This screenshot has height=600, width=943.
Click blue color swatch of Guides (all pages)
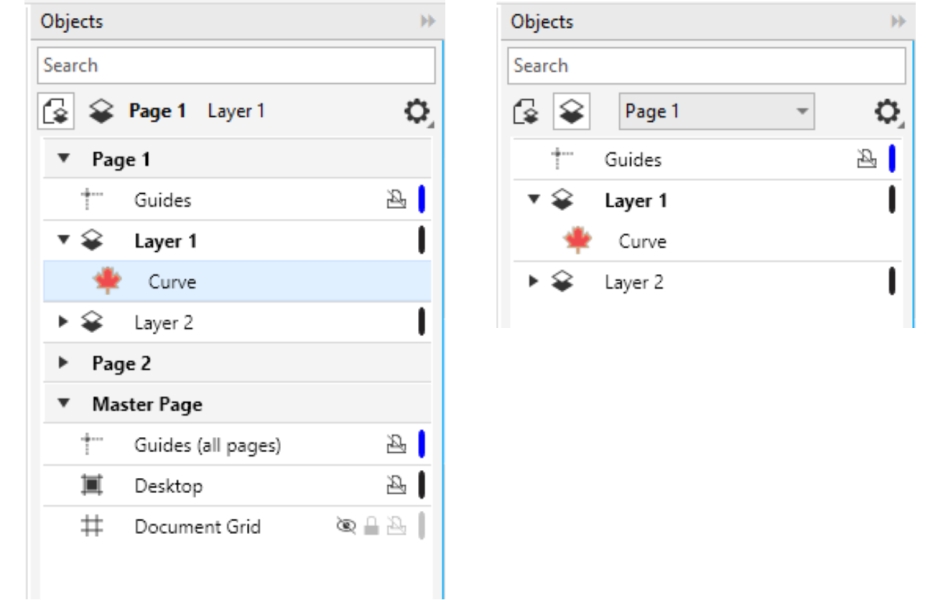pyautogui.click(x=421, y=445)
